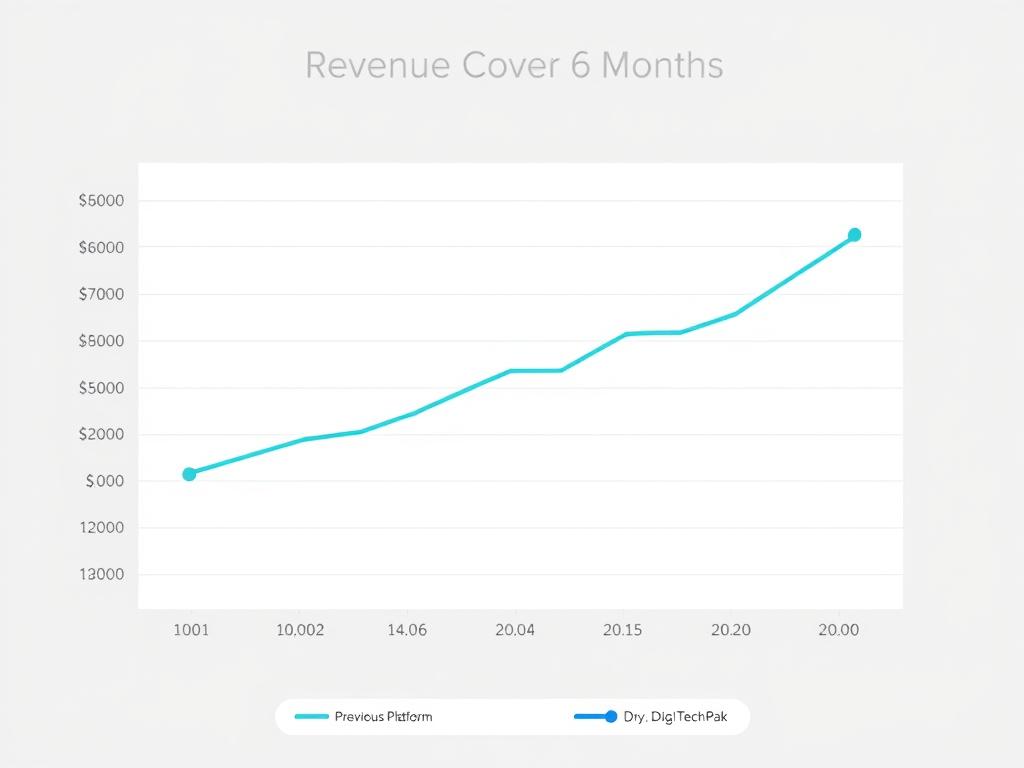Pick the 20.04 x-axis tick label
The height and width of the screenshot is (768, 1024).
coord(514,630)
